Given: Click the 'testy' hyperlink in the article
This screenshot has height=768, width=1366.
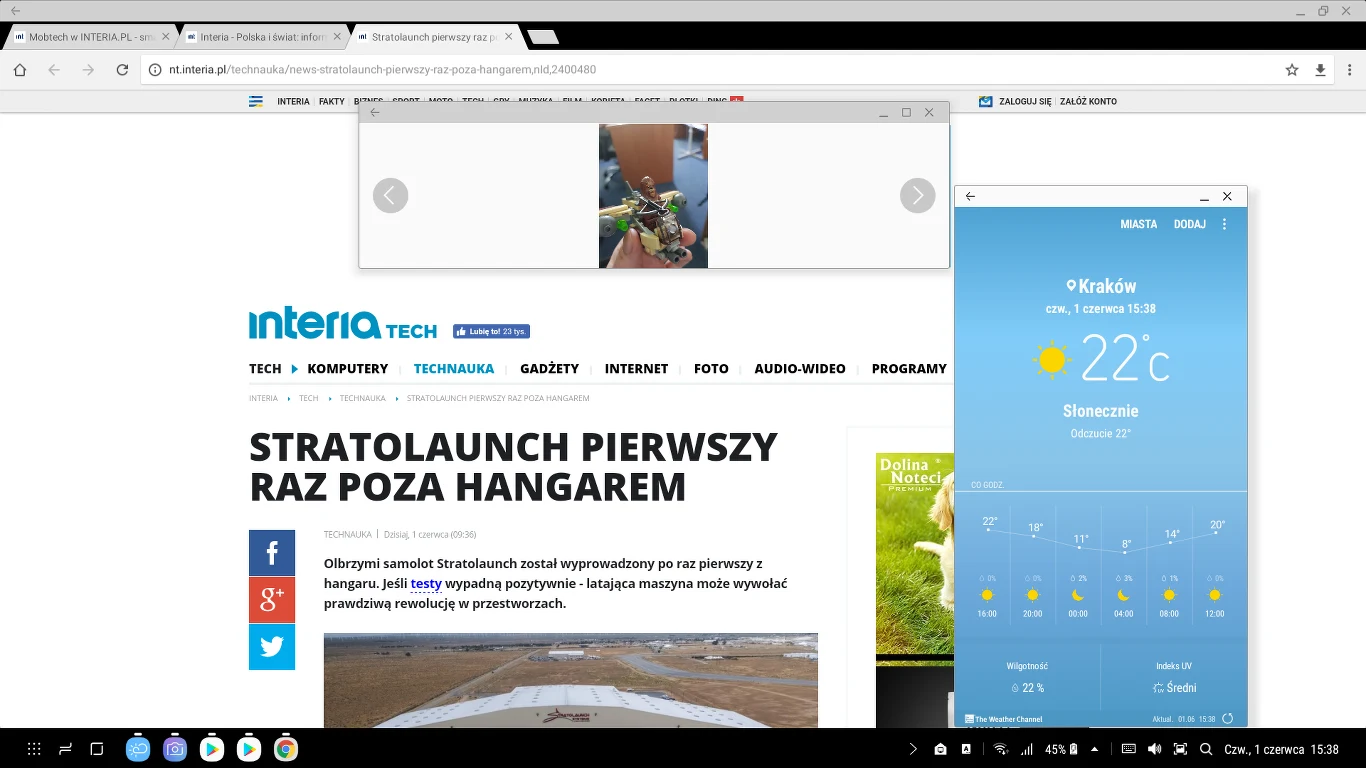Looking at the screenshot, I should (x=426, y=583).
